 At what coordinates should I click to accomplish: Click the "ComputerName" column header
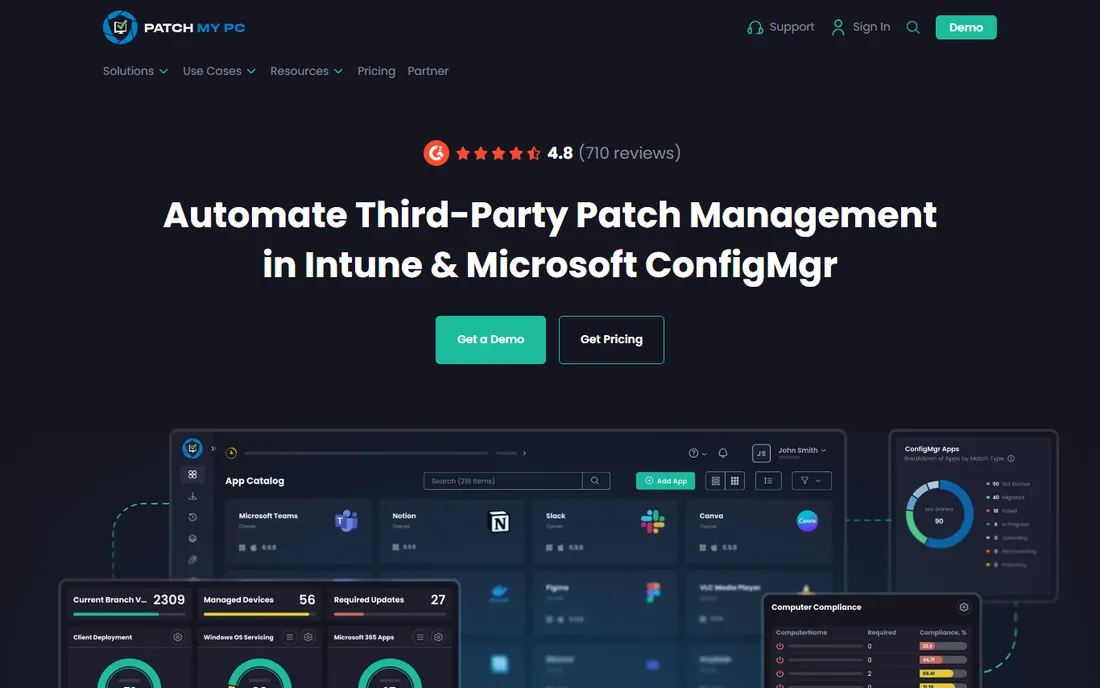click(x=801, y=633)
